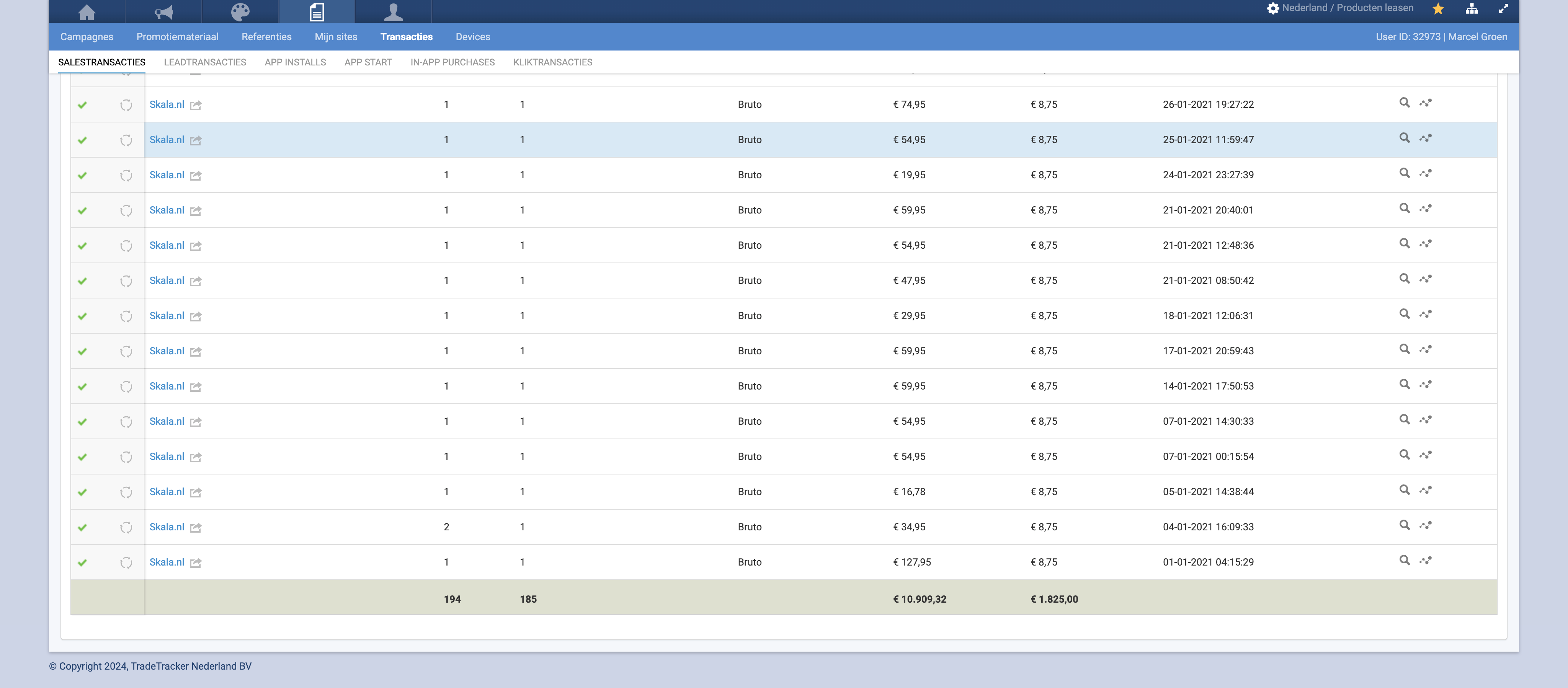Open click path for 07-01-2021 14:30:33 transaction
This screenshot has height=688, width=1568.
(x=1426, y=420)
